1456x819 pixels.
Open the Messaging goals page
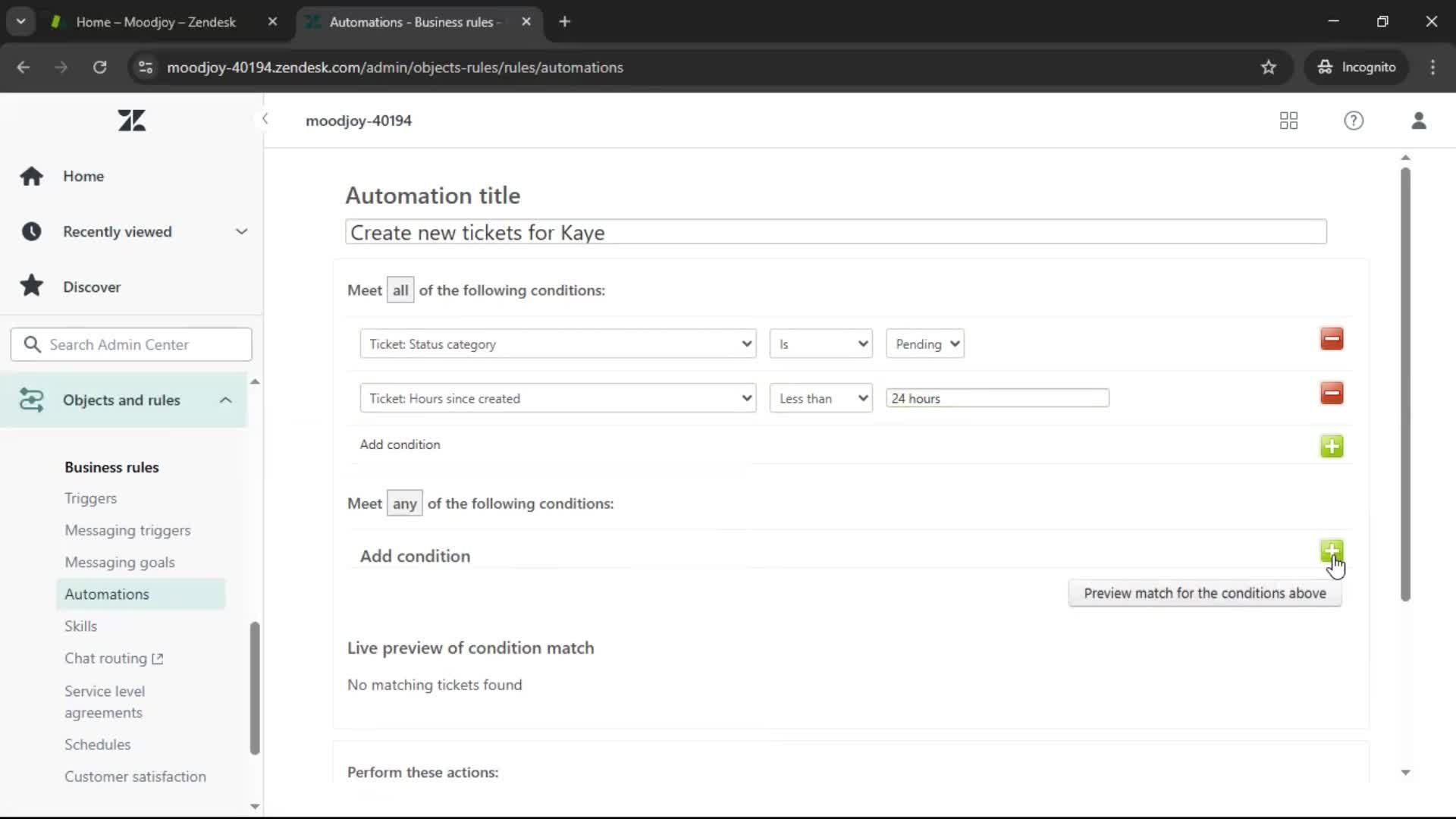click(x=120, y=562)
